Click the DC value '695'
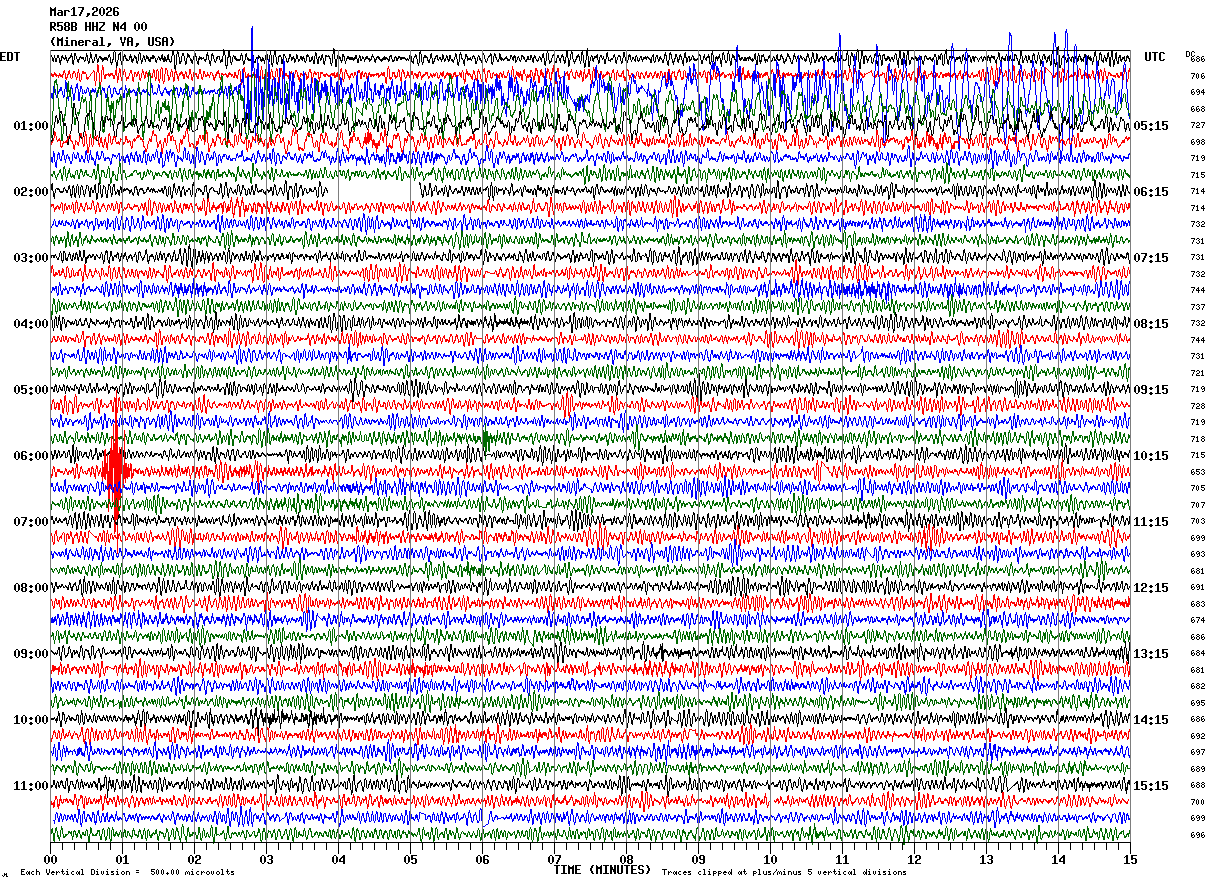The height and width of the screenshot is (886, 1210). tap(1197, 703)
